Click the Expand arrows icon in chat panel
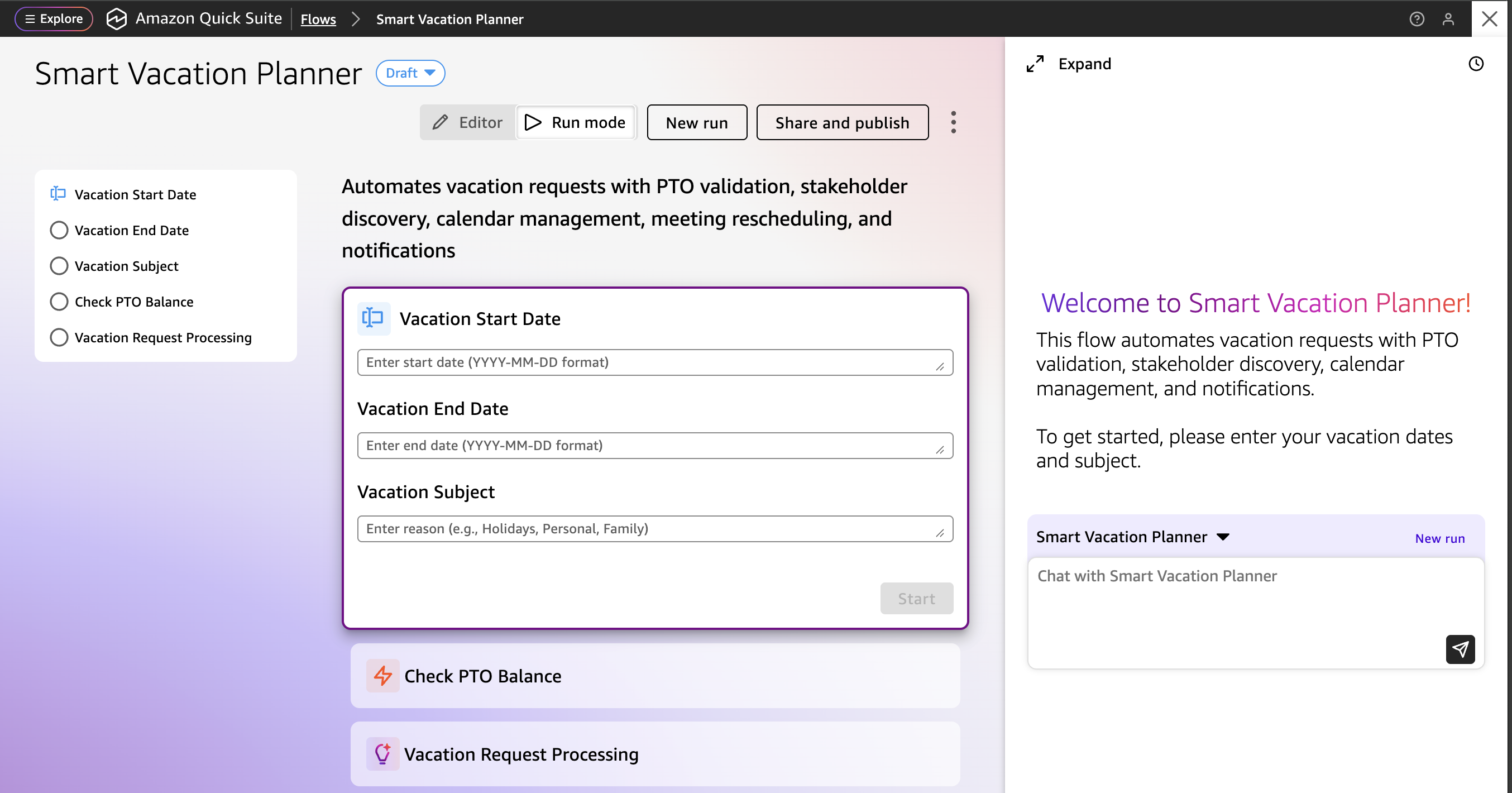This screenshot has width=1512, height=793. click(x=1035, y=64)
